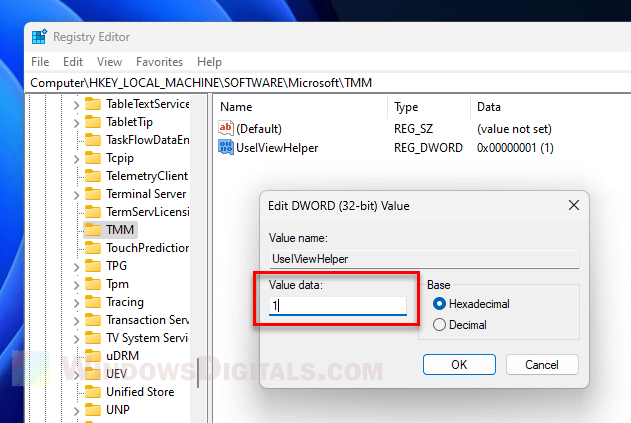Image resolution: width=631 pixels, height=423 pixels.
Task: Open the Help menu
Action: coord(209,62)
